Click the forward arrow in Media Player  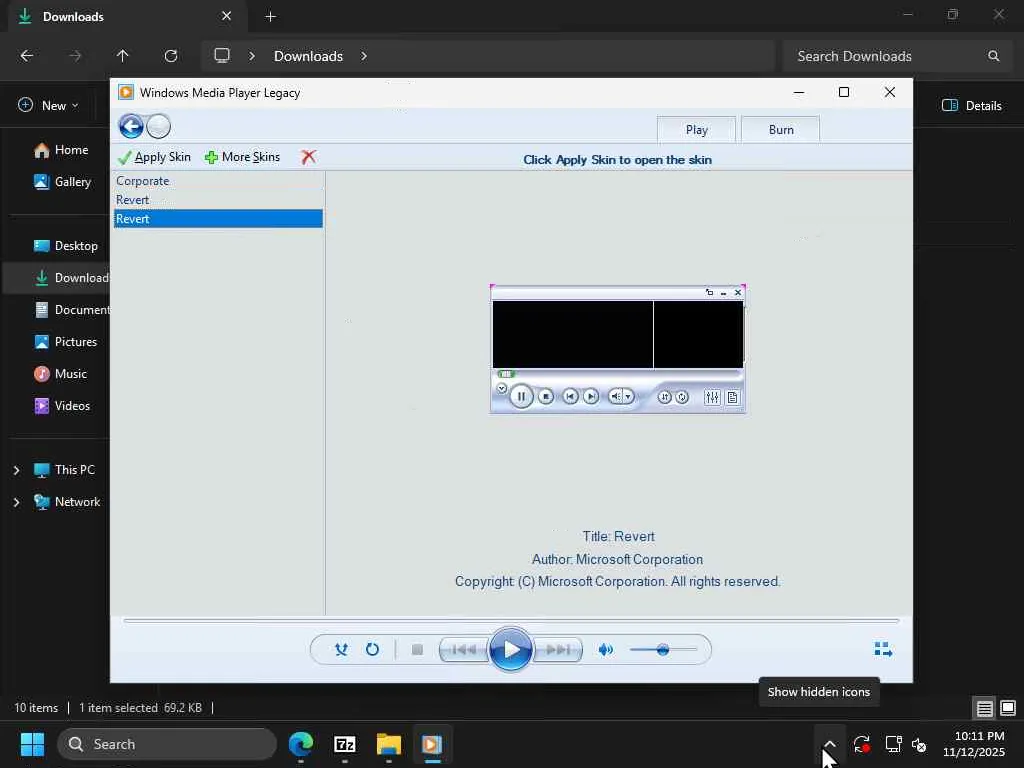(159, 126)
